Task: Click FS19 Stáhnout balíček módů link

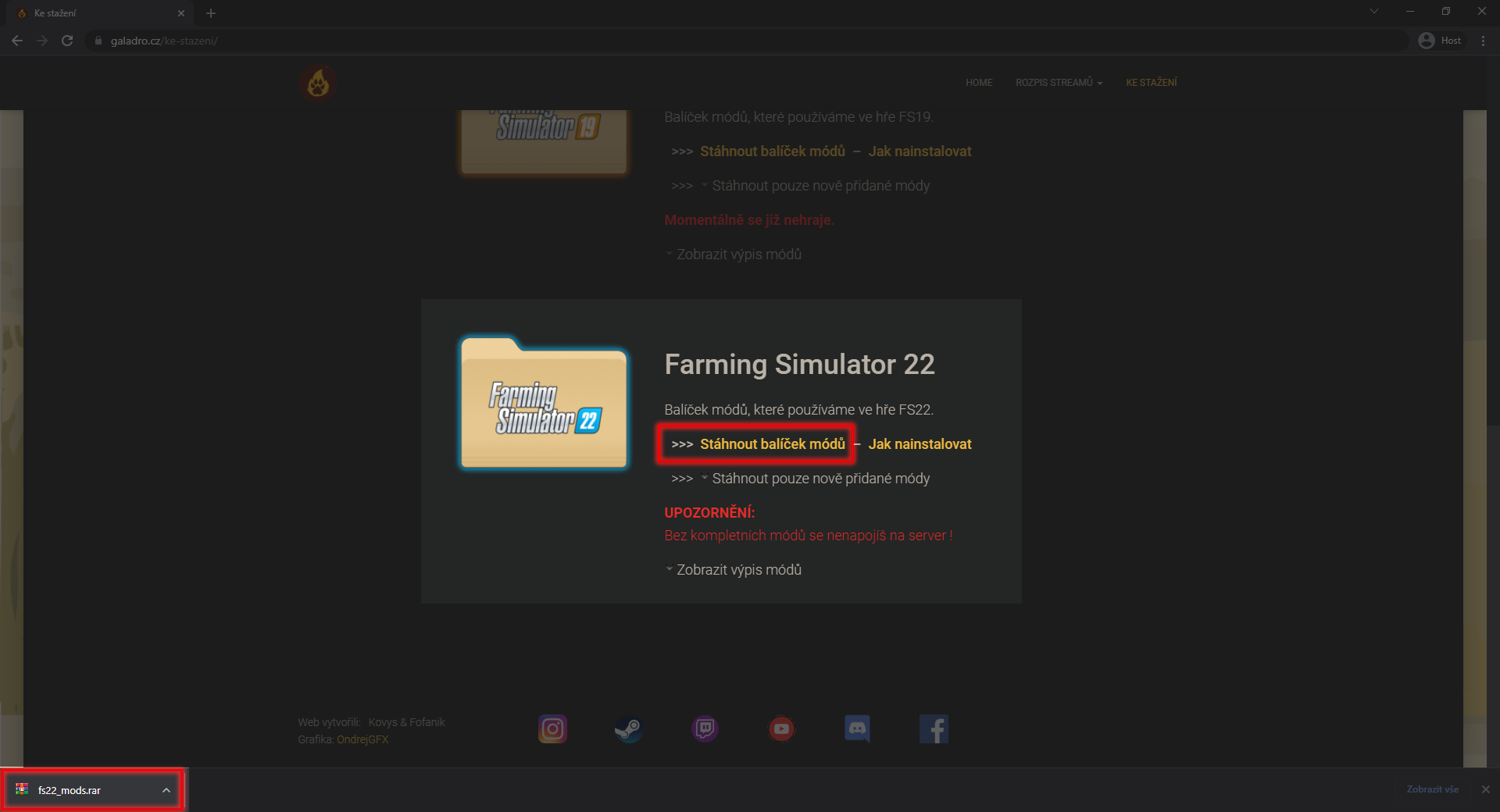Action: tap(772, 151)
